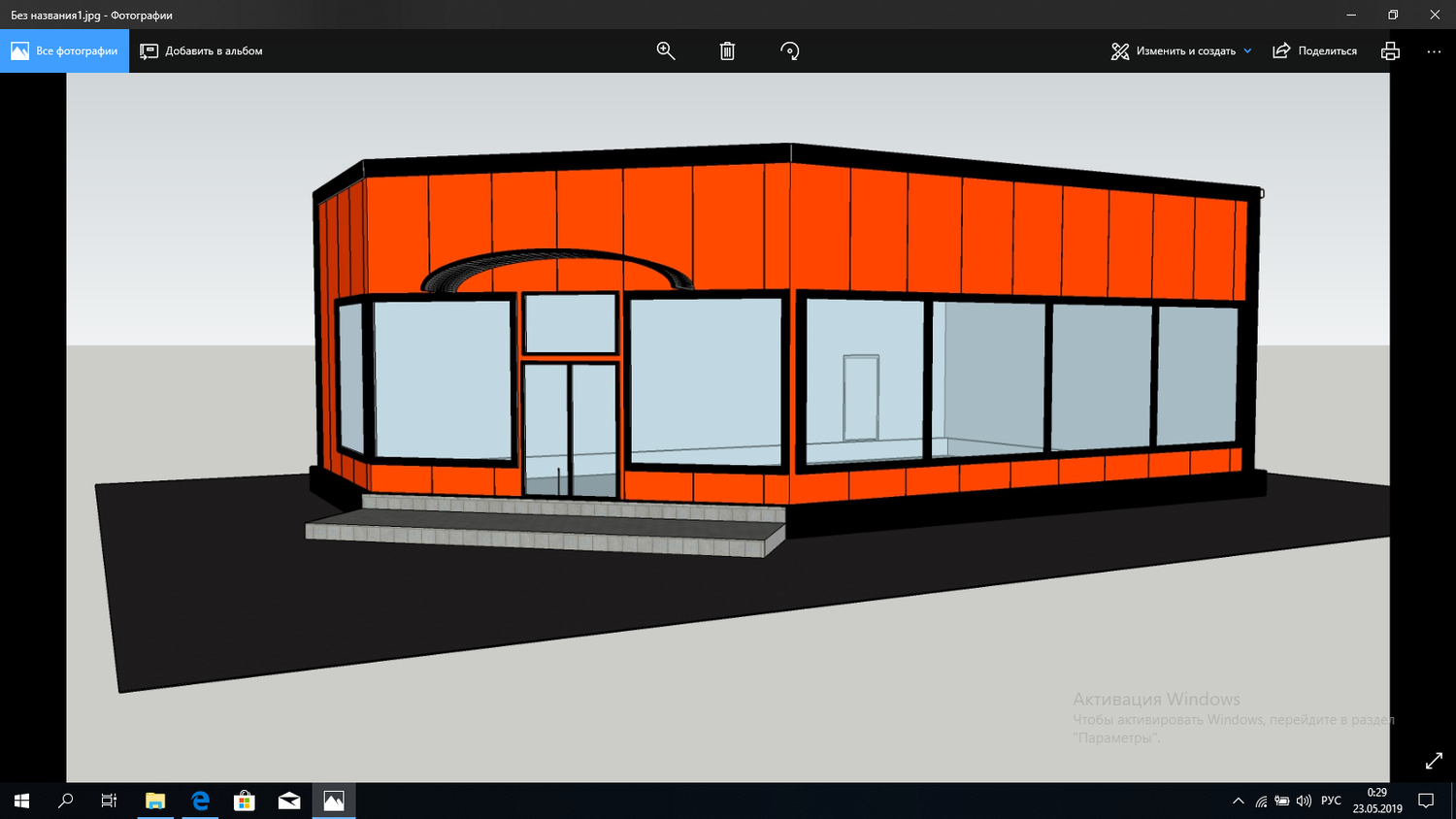
Task: Open the notification center icon
Action: (x=1426, y=801)
